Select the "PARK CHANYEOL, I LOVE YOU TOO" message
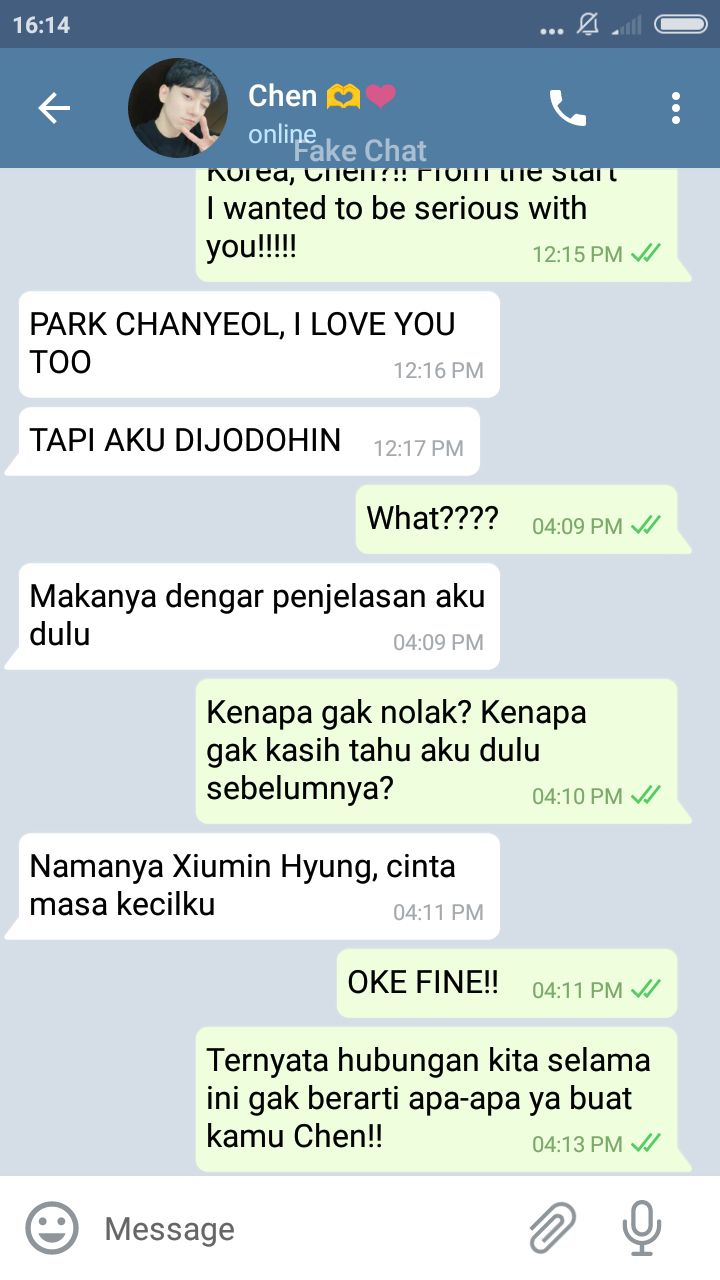The width and height of the screenshot is (720, 1280). tap(259, 344)
